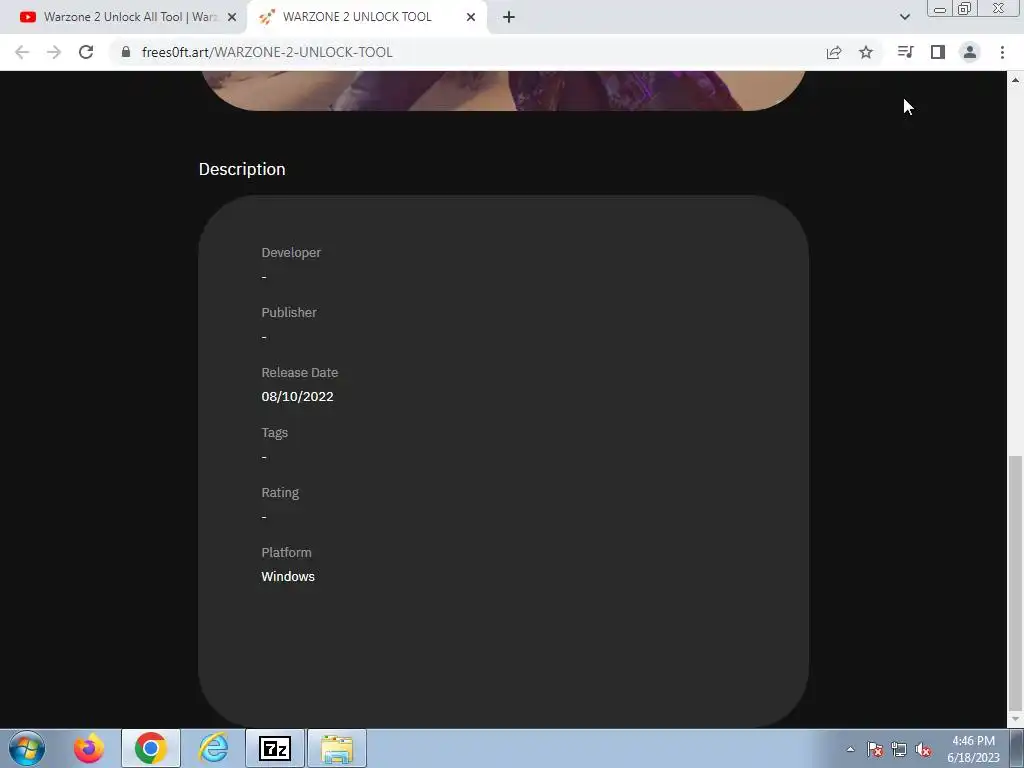The image size is (1024, 768).
Task: Open 7-Zip from taskbar
Action: tap(275, 748)
